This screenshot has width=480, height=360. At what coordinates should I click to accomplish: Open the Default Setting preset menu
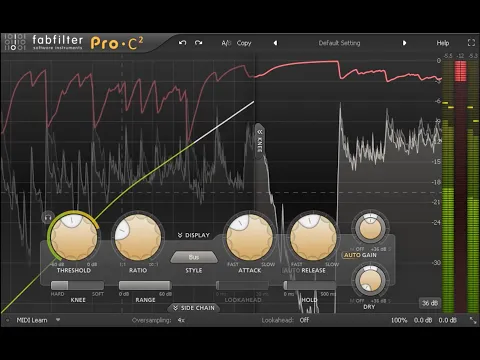(x=339, y=43)
